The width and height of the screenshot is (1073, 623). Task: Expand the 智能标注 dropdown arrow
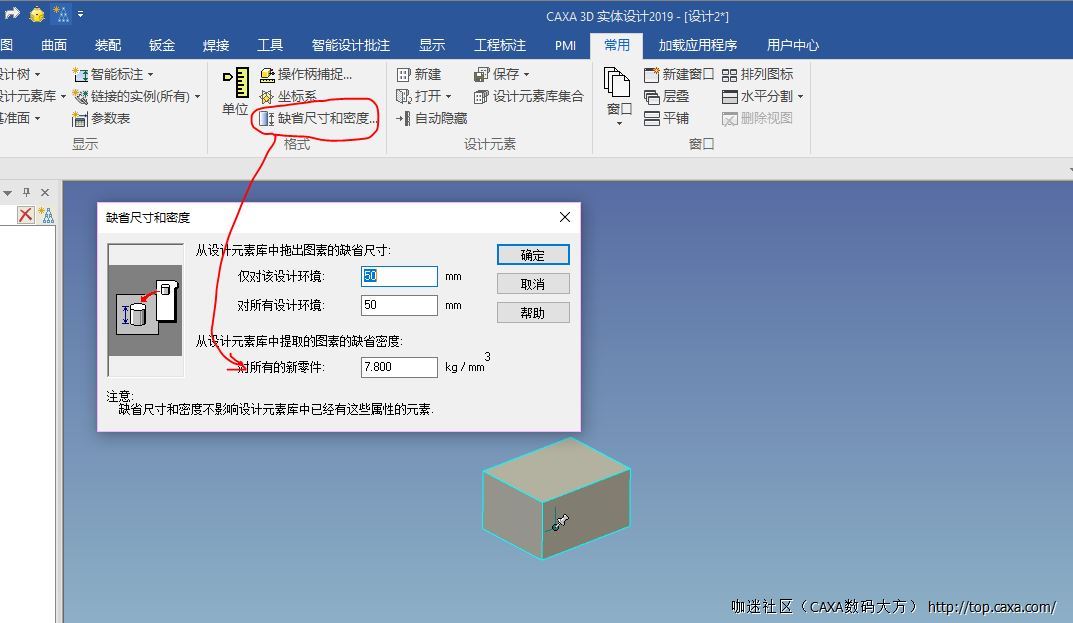(x=151, y=75)
